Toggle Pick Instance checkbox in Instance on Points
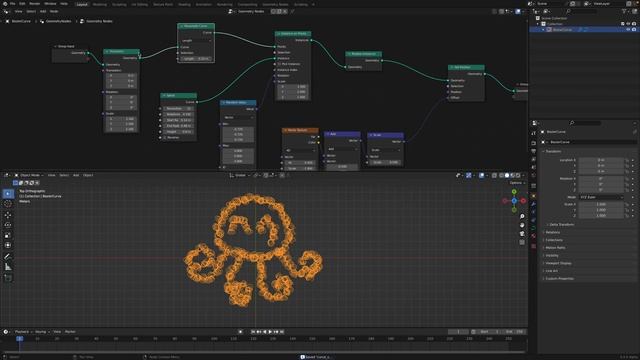Viewport: 640px width, 360px height. 280,64
